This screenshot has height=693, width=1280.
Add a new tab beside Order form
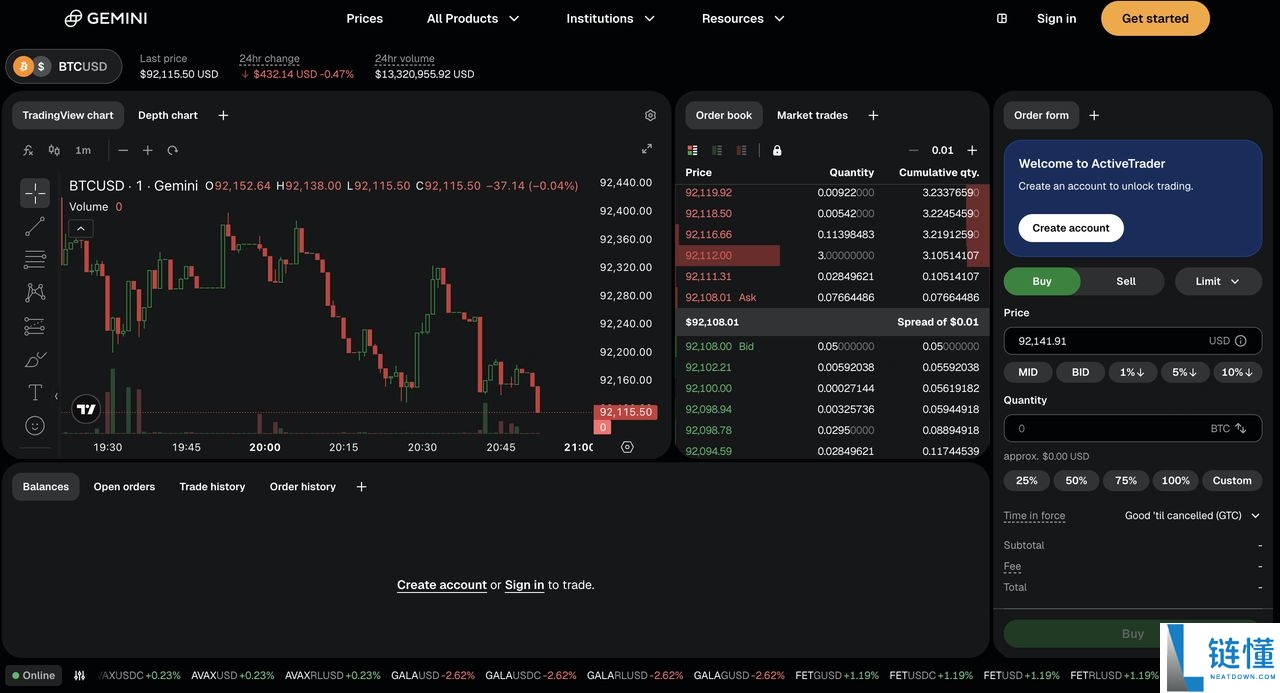pos(1094,115)
